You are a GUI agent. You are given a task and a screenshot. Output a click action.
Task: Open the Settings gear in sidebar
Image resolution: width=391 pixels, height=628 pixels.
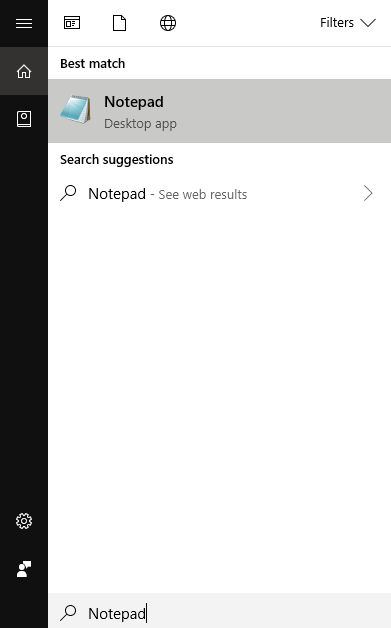click(x=24, y=521)
